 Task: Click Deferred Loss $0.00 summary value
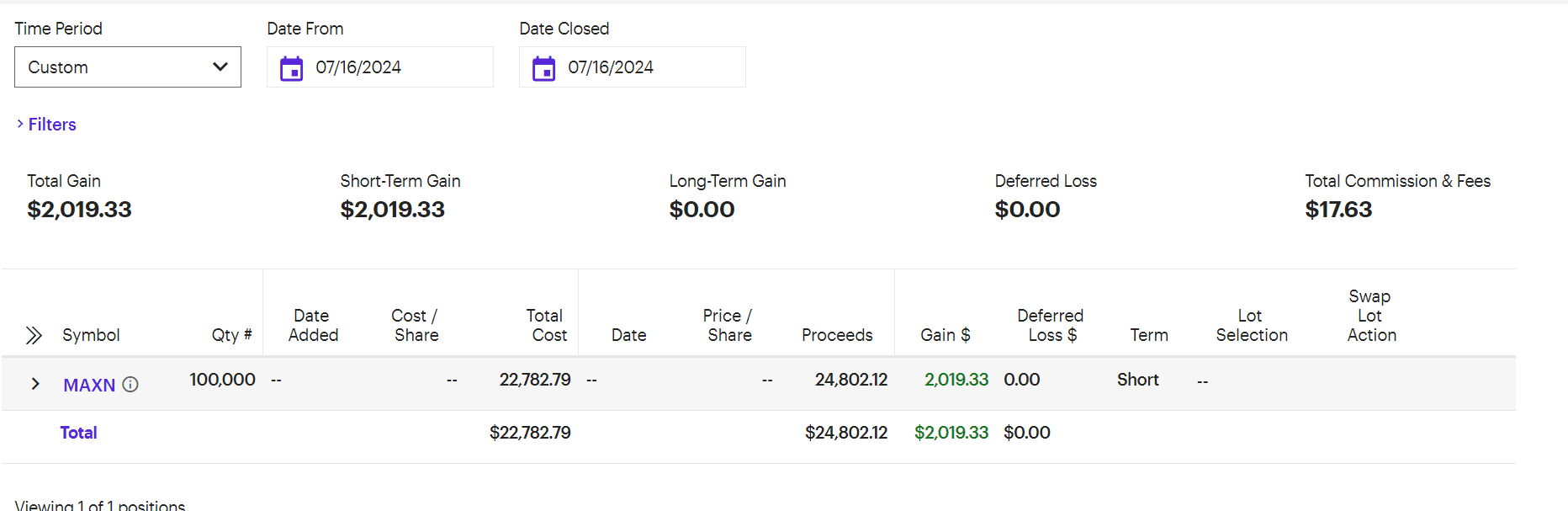click(1027, 210)
